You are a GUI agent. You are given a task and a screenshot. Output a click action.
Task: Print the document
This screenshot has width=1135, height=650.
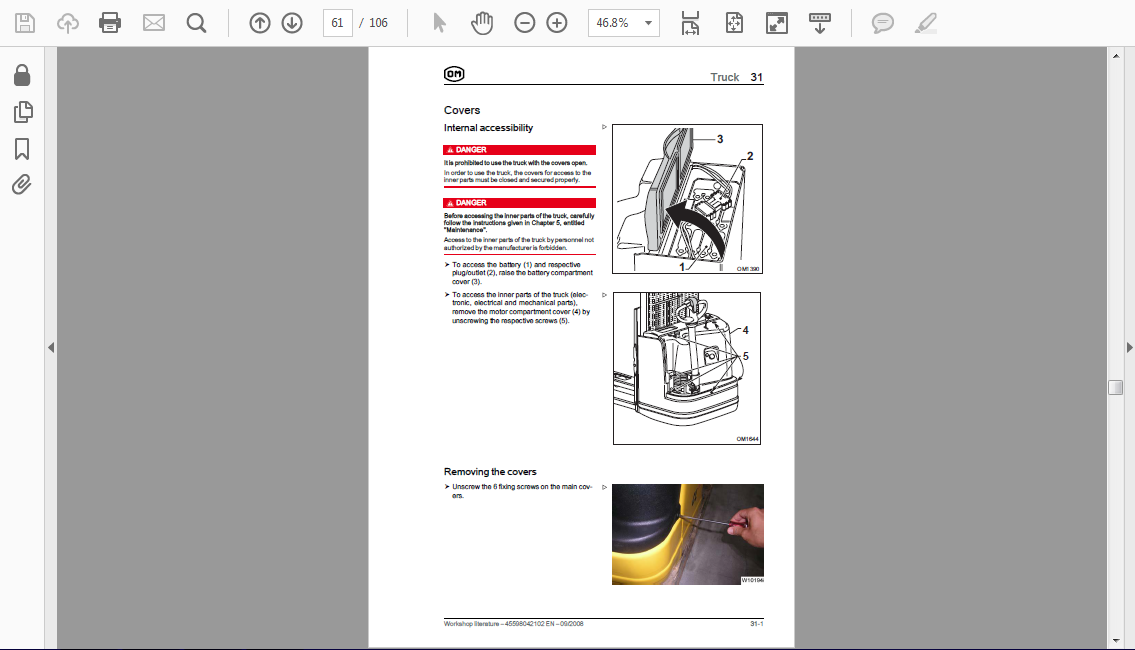[x=110, y=23]
